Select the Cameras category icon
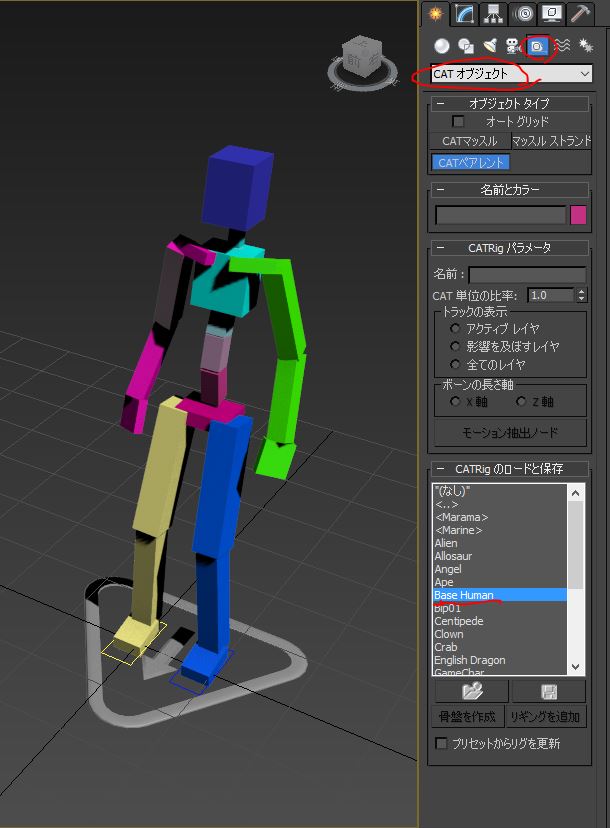Viewport: 610px width, 828px height. tap(514, 45)
